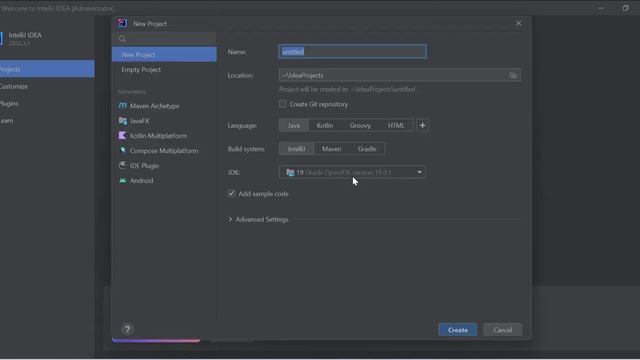The height and width of the screenshot is (360, 640).
Task: Select New Project in the sidebar list
Action: (164, 54)
